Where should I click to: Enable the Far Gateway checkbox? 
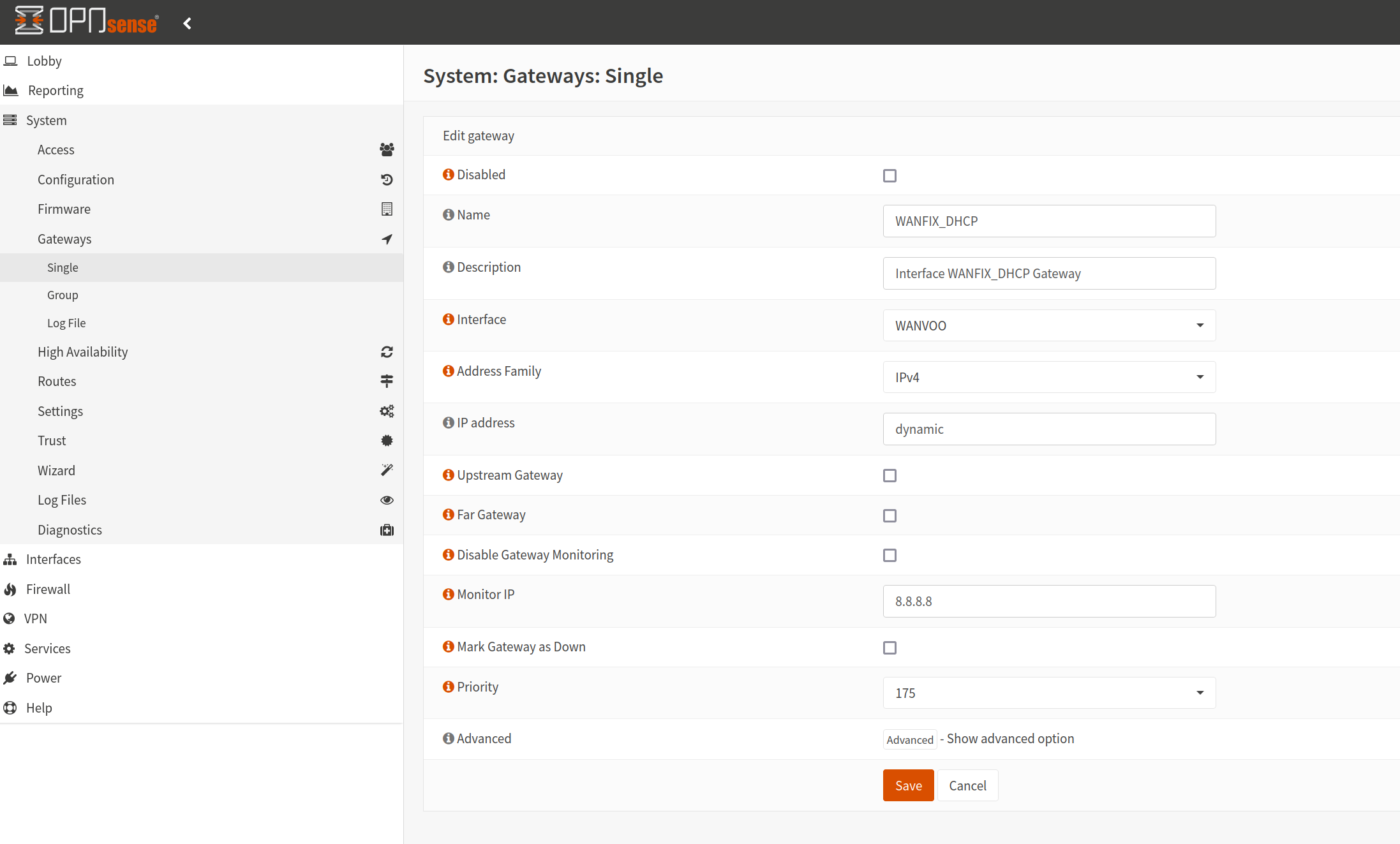(890, 515)
